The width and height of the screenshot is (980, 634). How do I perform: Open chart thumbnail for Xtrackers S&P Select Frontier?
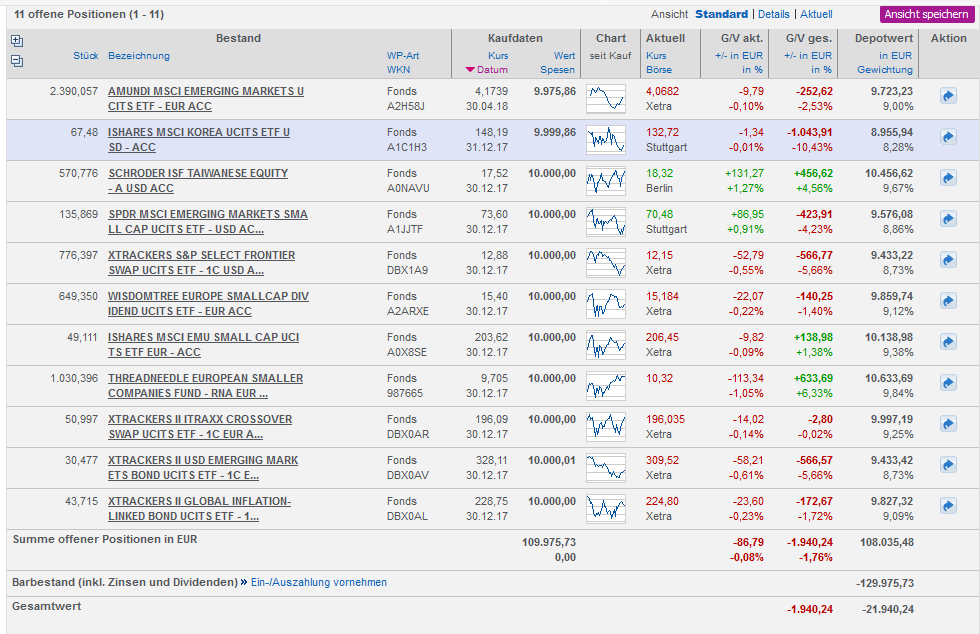coord(606,261)
